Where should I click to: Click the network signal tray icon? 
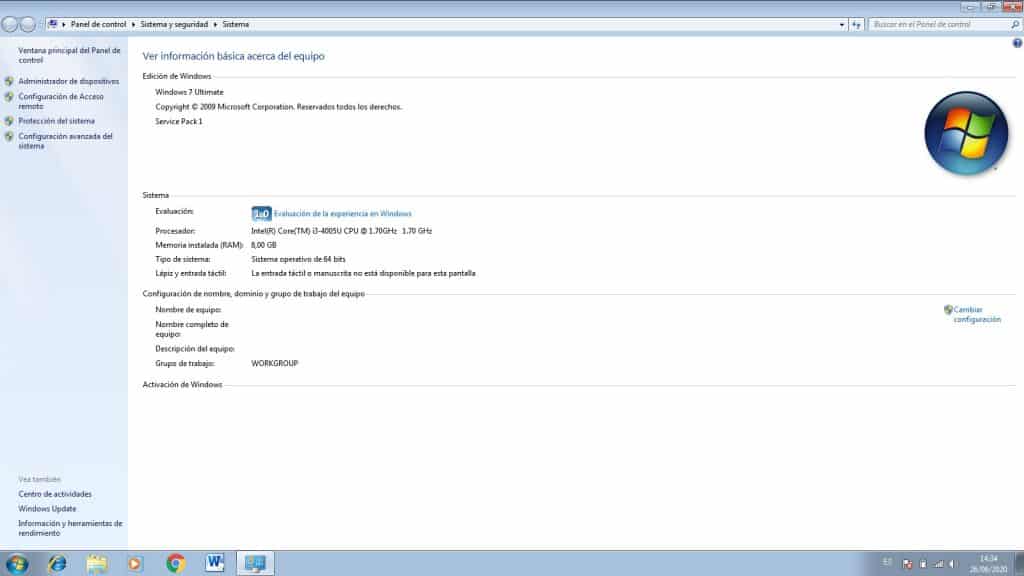coord(938,564)
